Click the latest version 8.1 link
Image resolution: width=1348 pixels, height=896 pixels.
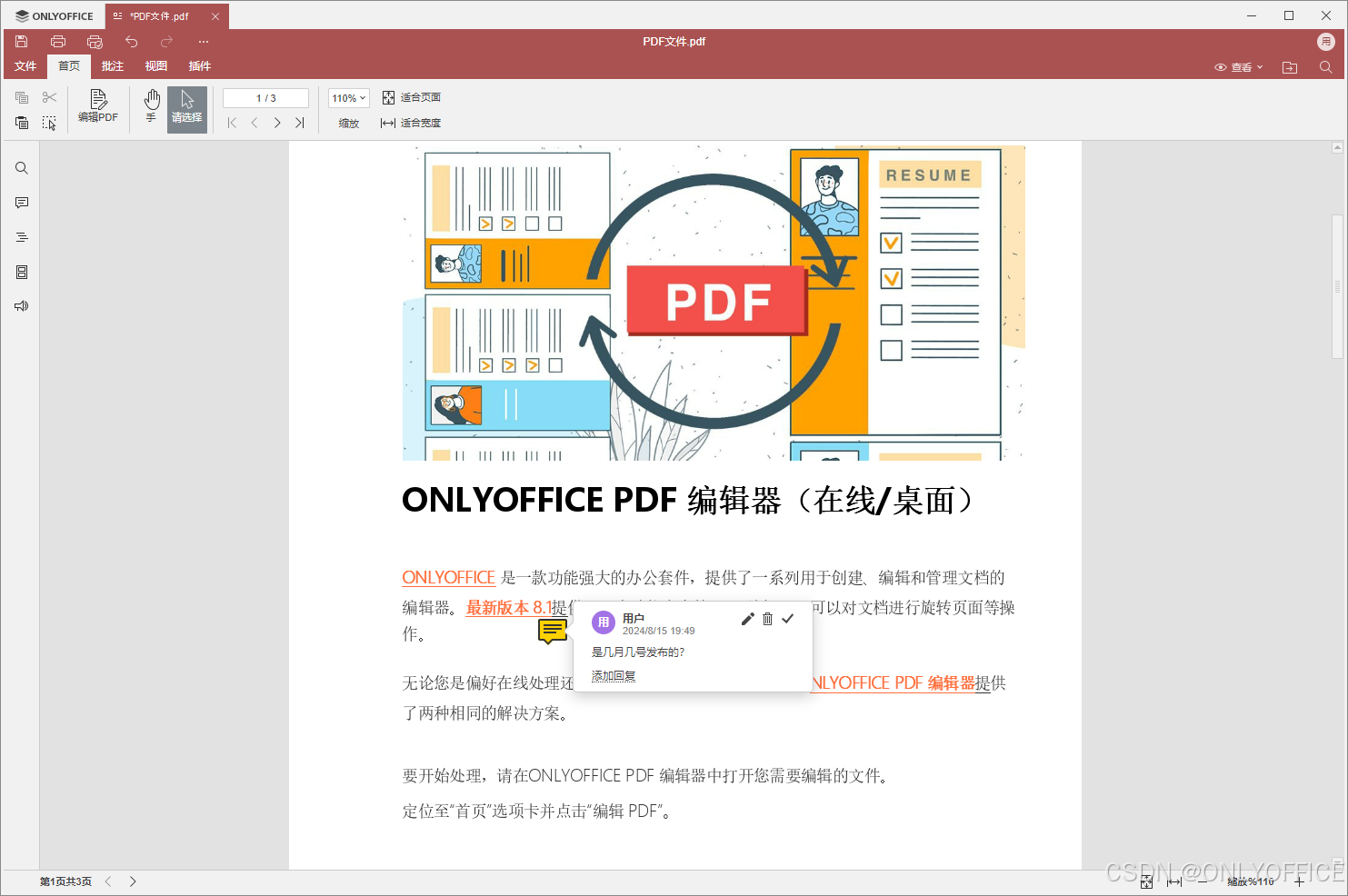(509, 608)
